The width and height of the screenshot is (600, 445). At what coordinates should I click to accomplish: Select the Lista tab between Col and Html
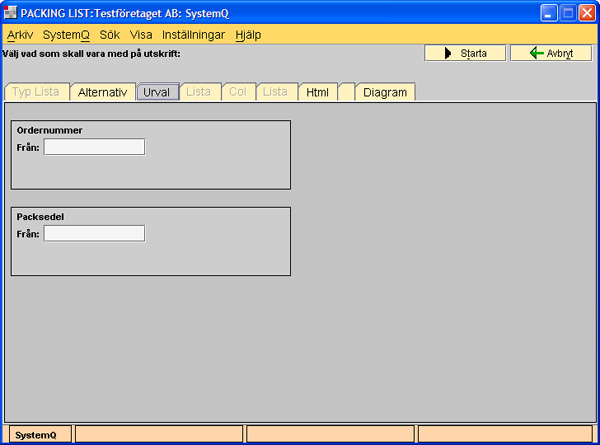pyautogui.click(x=277, y=92)
